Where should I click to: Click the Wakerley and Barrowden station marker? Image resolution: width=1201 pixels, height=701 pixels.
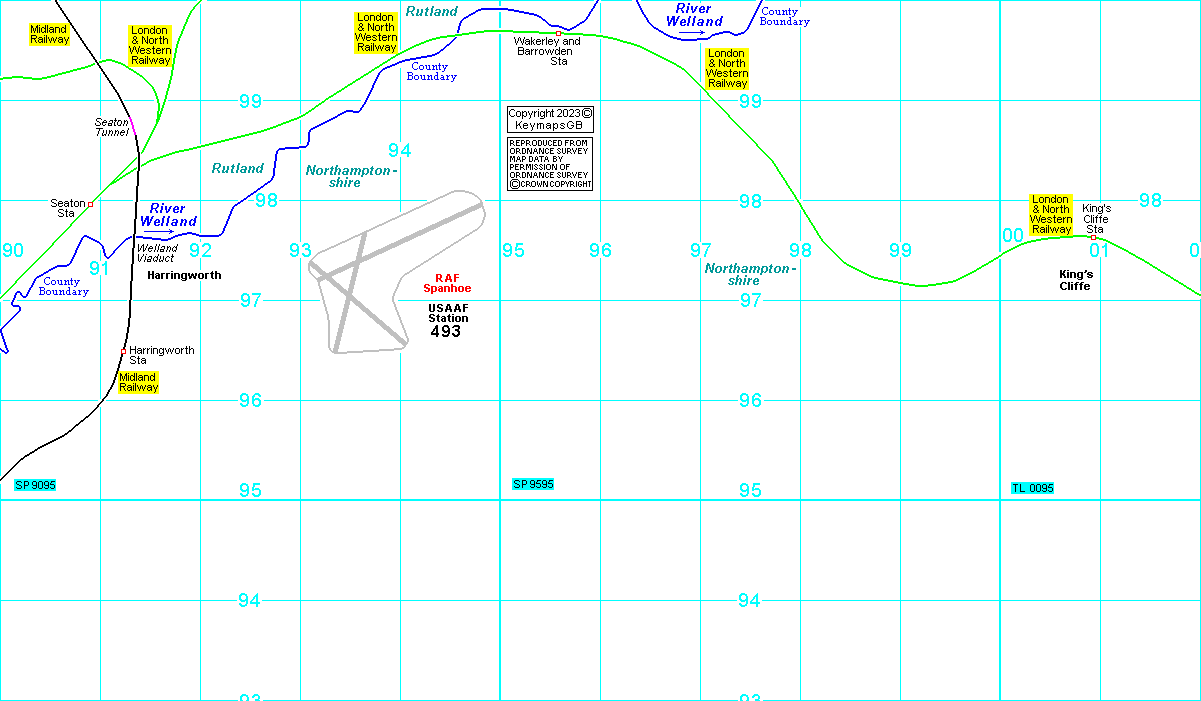558,33
